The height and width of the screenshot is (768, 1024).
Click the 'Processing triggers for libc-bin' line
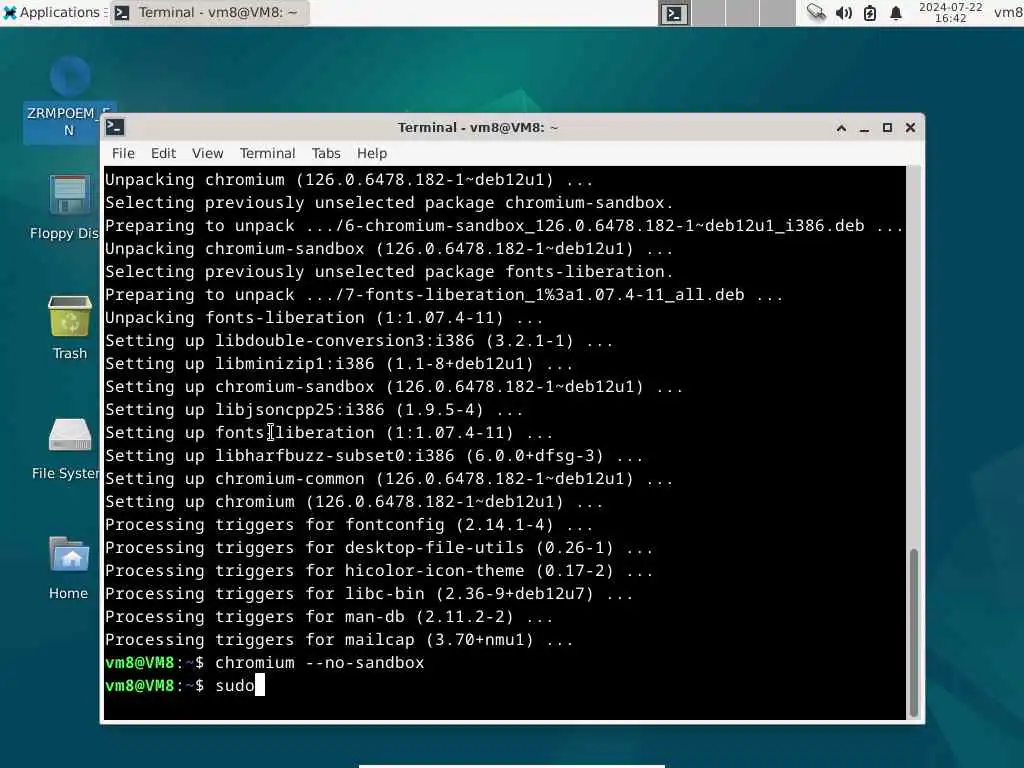(369, 594)
